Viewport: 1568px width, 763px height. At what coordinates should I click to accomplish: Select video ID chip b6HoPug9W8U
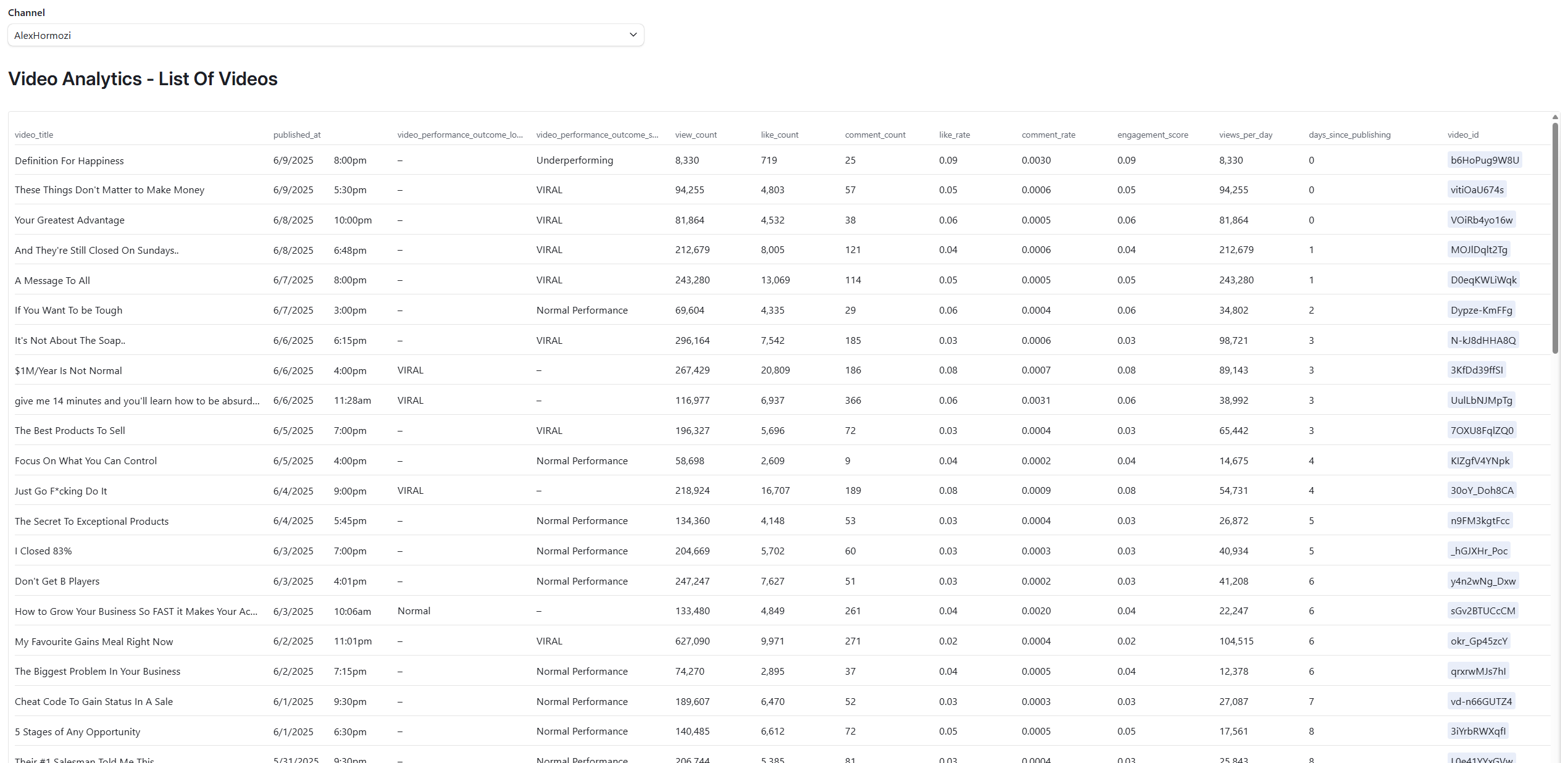pyautogui.click(x=1485, y=160)
